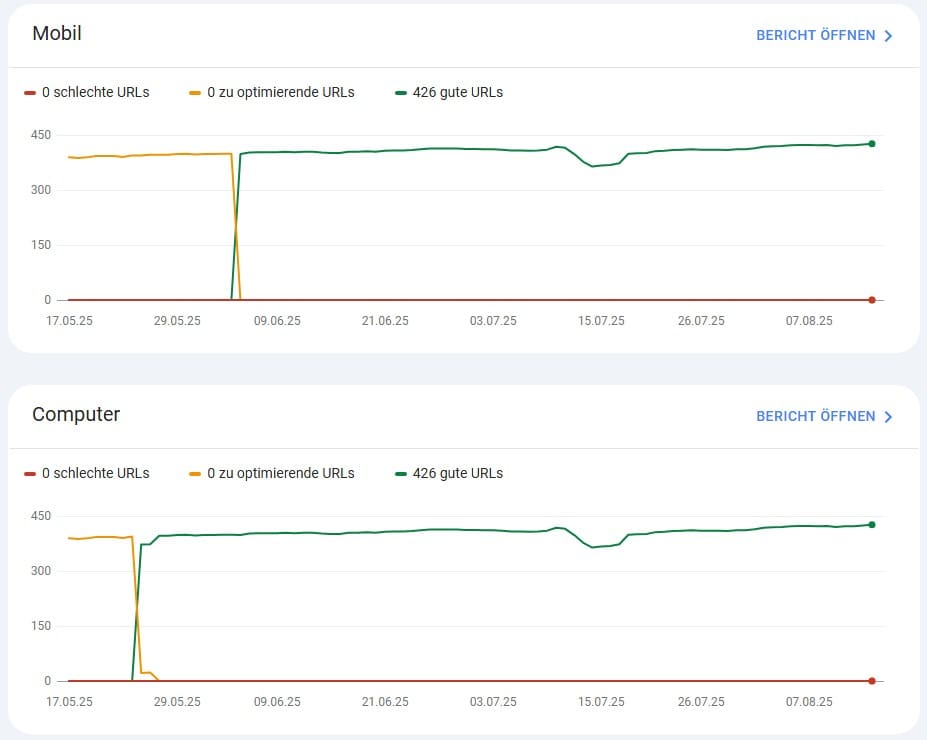Click the 450 axis value on Mobil chart
The height and width of the screenshot is (740, 927).
(x=40, y=135)
